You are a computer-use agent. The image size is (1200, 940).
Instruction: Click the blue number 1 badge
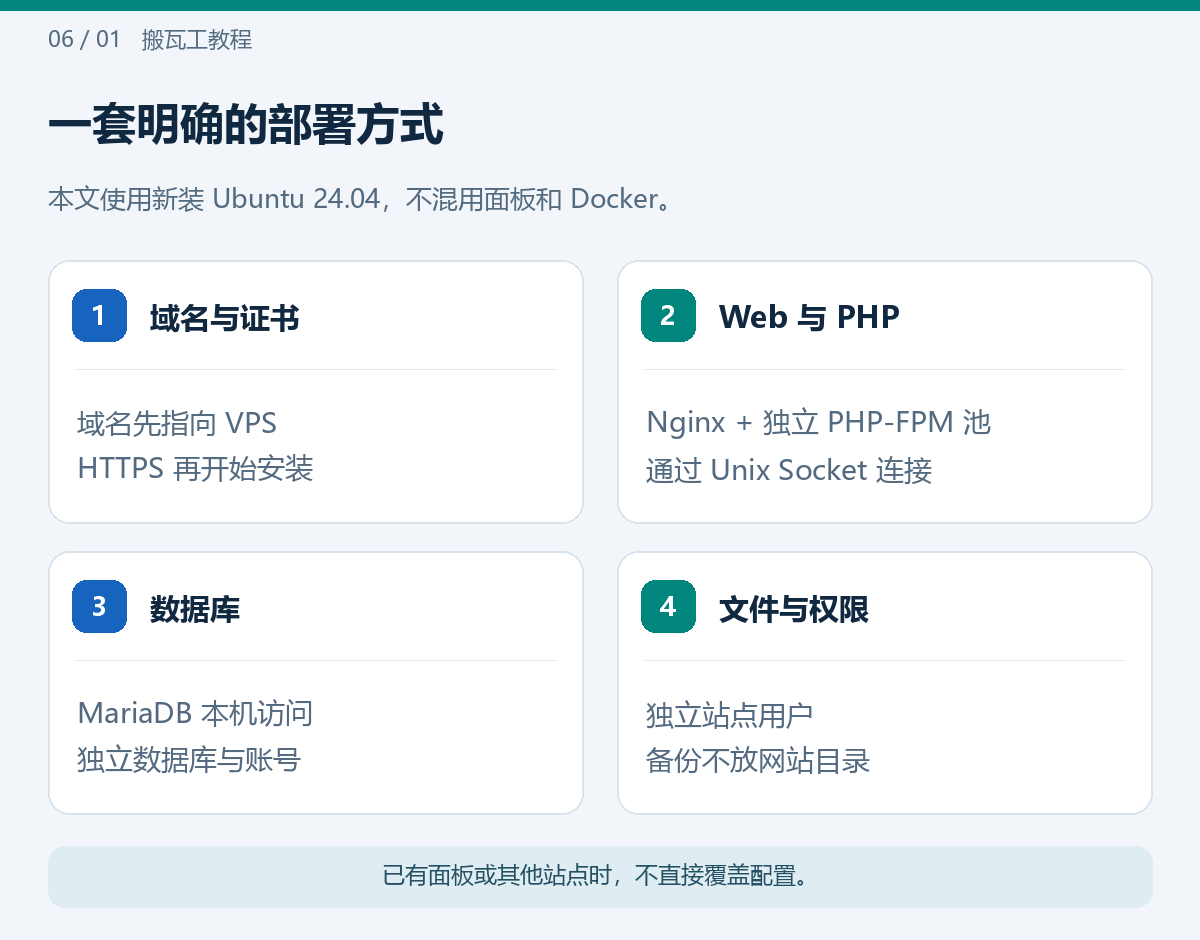pos(99,316)
